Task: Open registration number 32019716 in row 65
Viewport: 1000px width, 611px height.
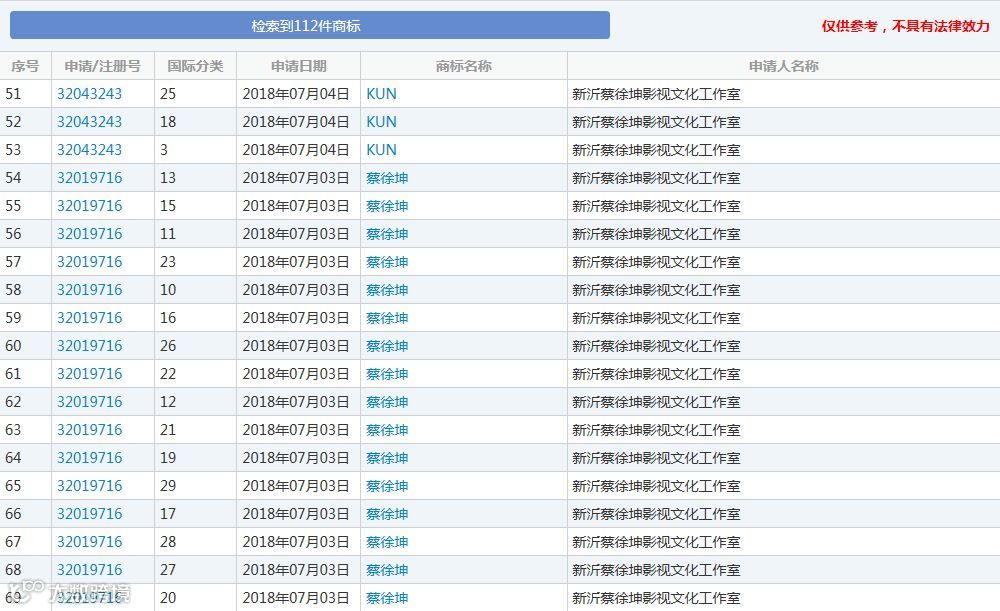Action: 89,487
